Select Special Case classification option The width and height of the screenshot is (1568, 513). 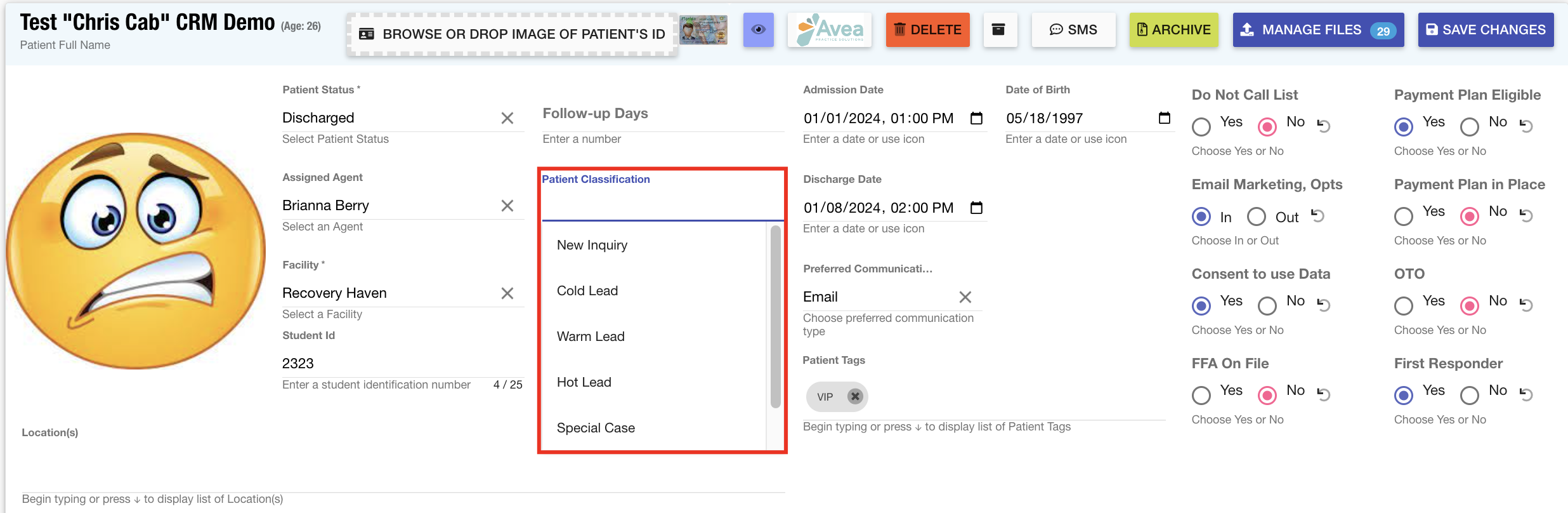point(596,428)
